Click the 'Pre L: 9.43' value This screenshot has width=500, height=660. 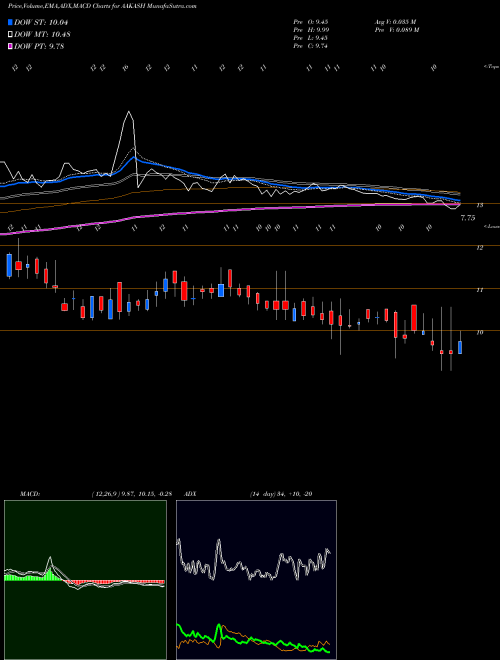click(x=311, y=38)
